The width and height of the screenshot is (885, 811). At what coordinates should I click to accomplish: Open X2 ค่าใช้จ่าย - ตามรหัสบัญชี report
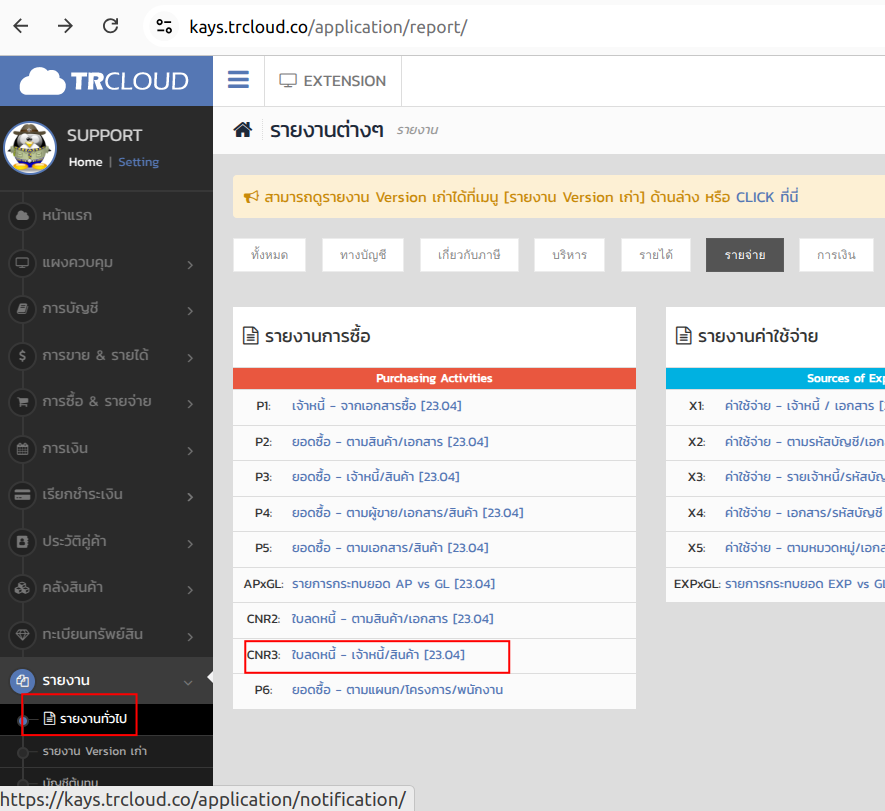(x=805, y=442)
